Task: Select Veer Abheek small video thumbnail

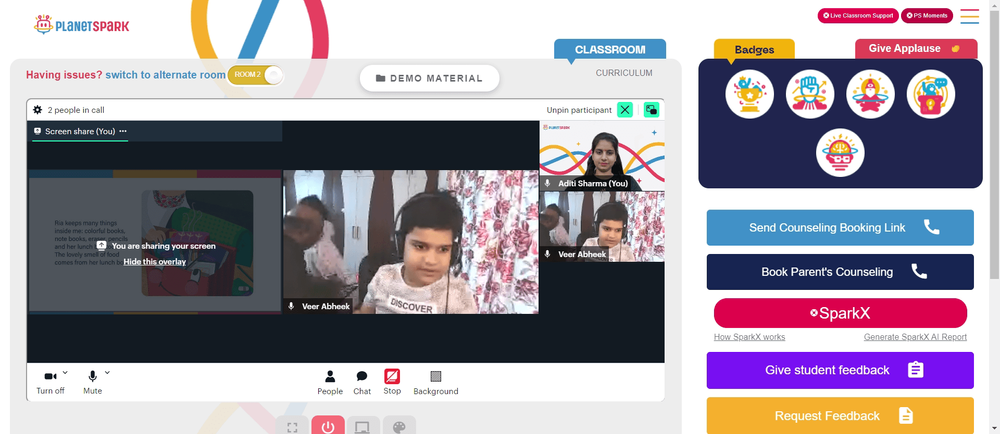Action: (x=602, y=226)
